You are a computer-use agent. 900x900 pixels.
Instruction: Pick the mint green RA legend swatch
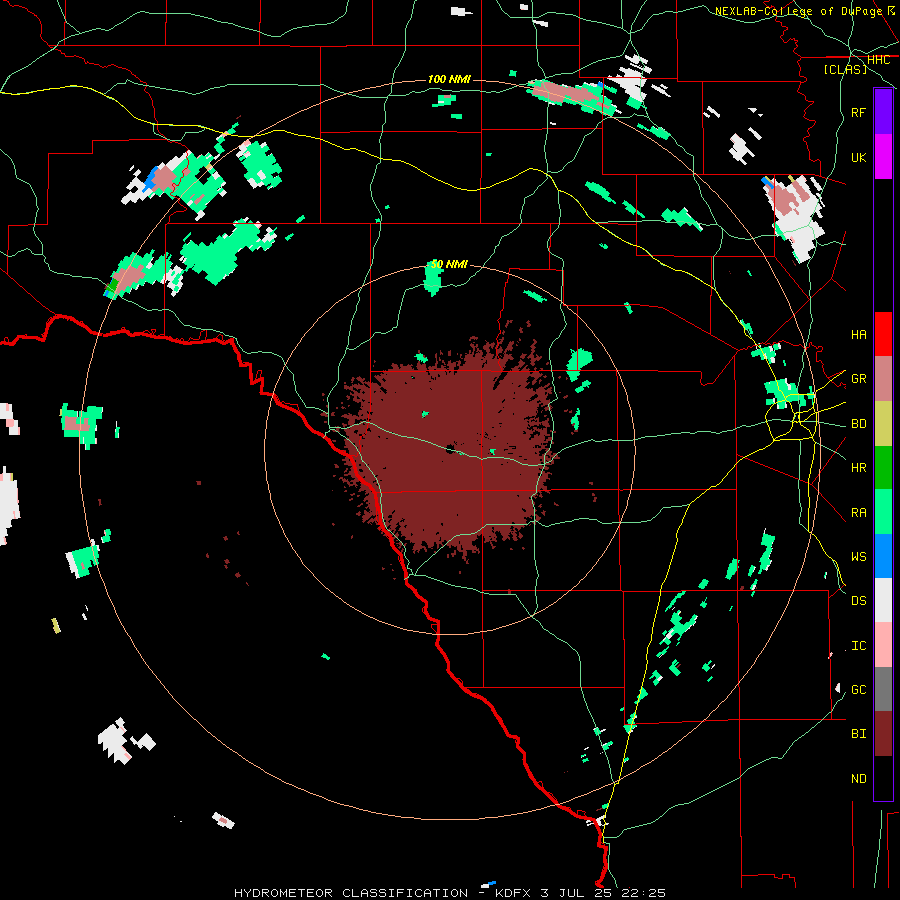click(883, 512)
